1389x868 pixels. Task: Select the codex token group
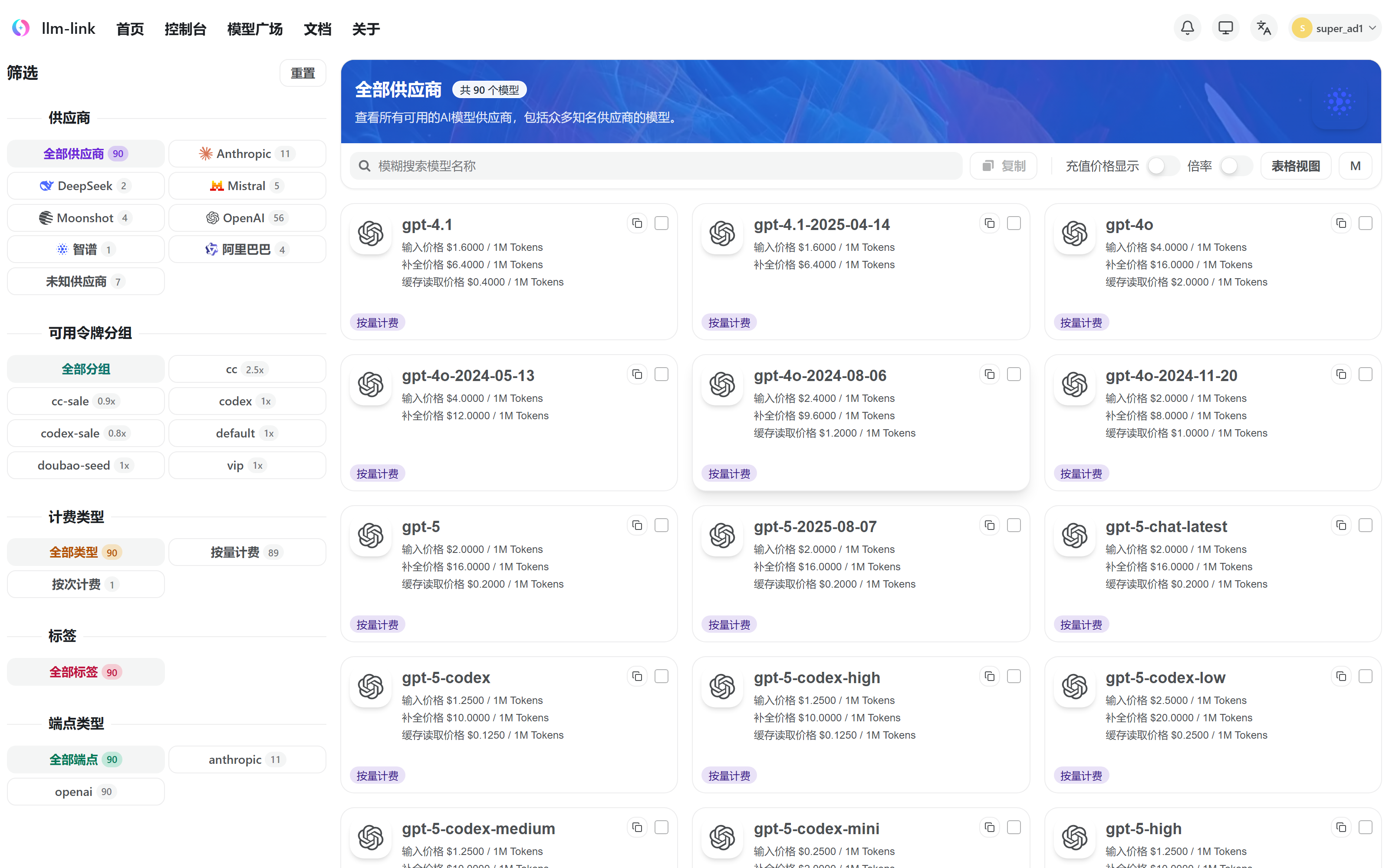tap(247, 401)
